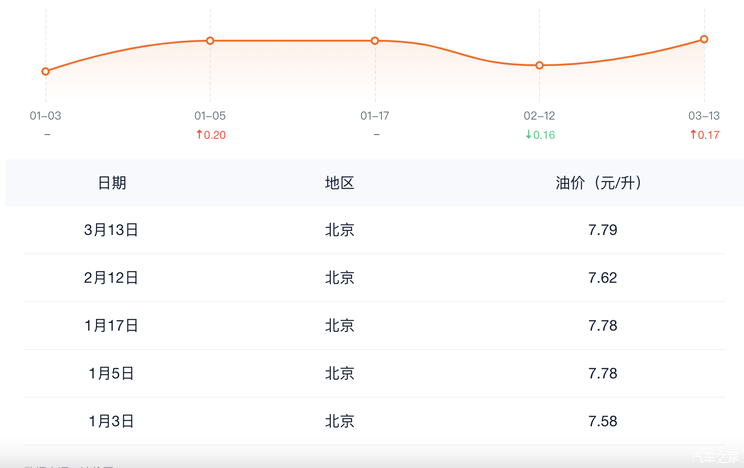Click the 地区 column header
The image size is (744, 468).
coord(340,183)
